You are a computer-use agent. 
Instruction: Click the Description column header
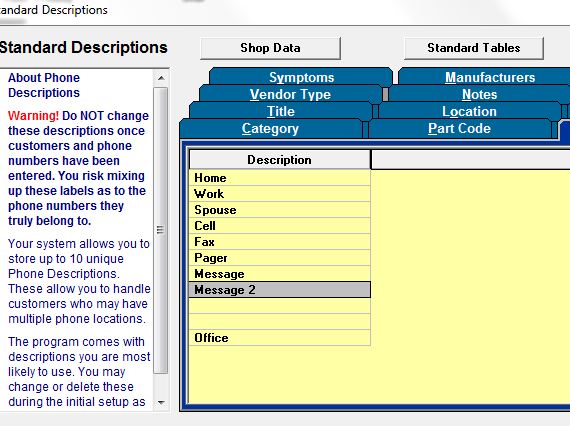point(280,160)
